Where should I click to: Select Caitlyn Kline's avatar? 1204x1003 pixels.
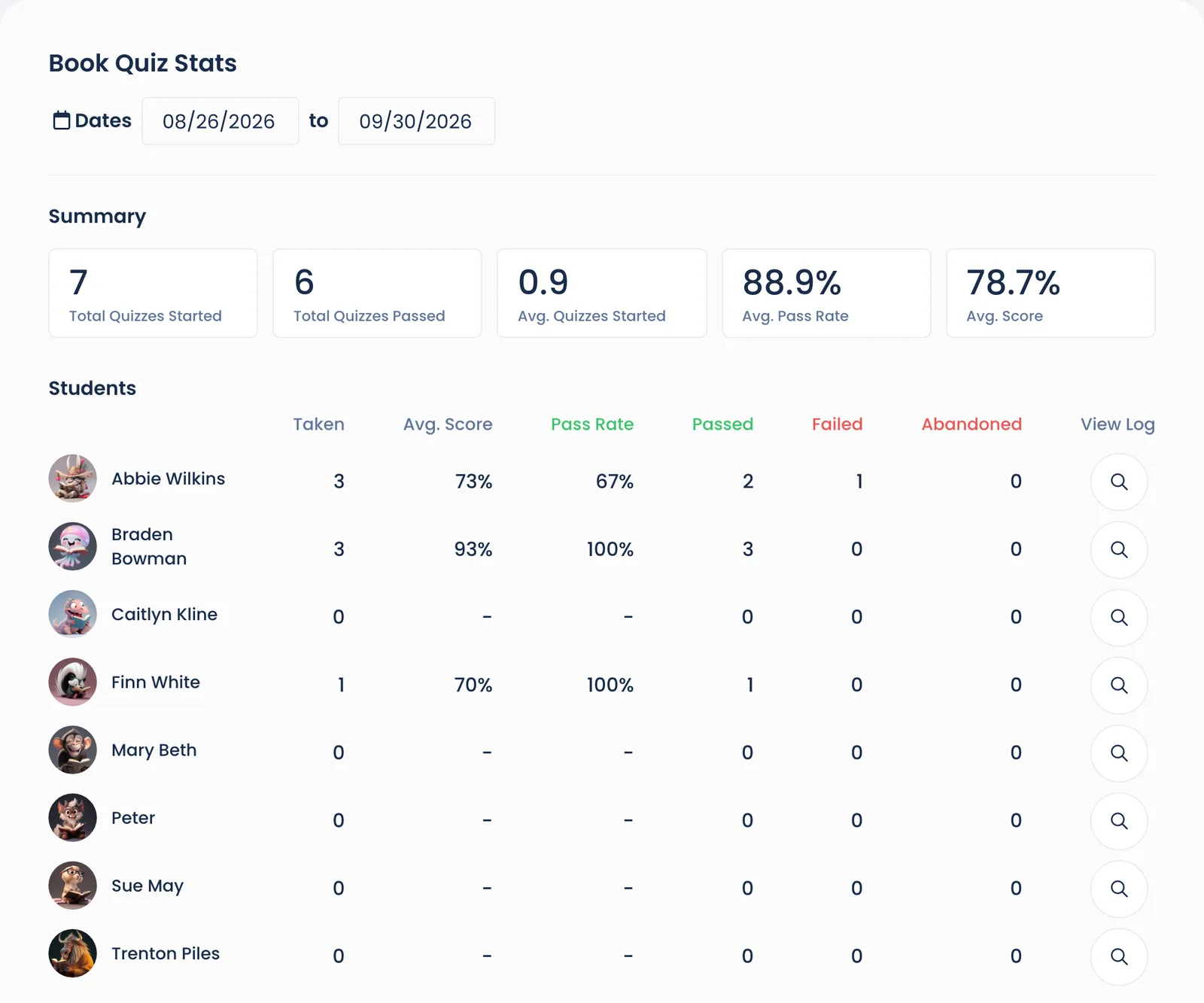click(73, 614)
